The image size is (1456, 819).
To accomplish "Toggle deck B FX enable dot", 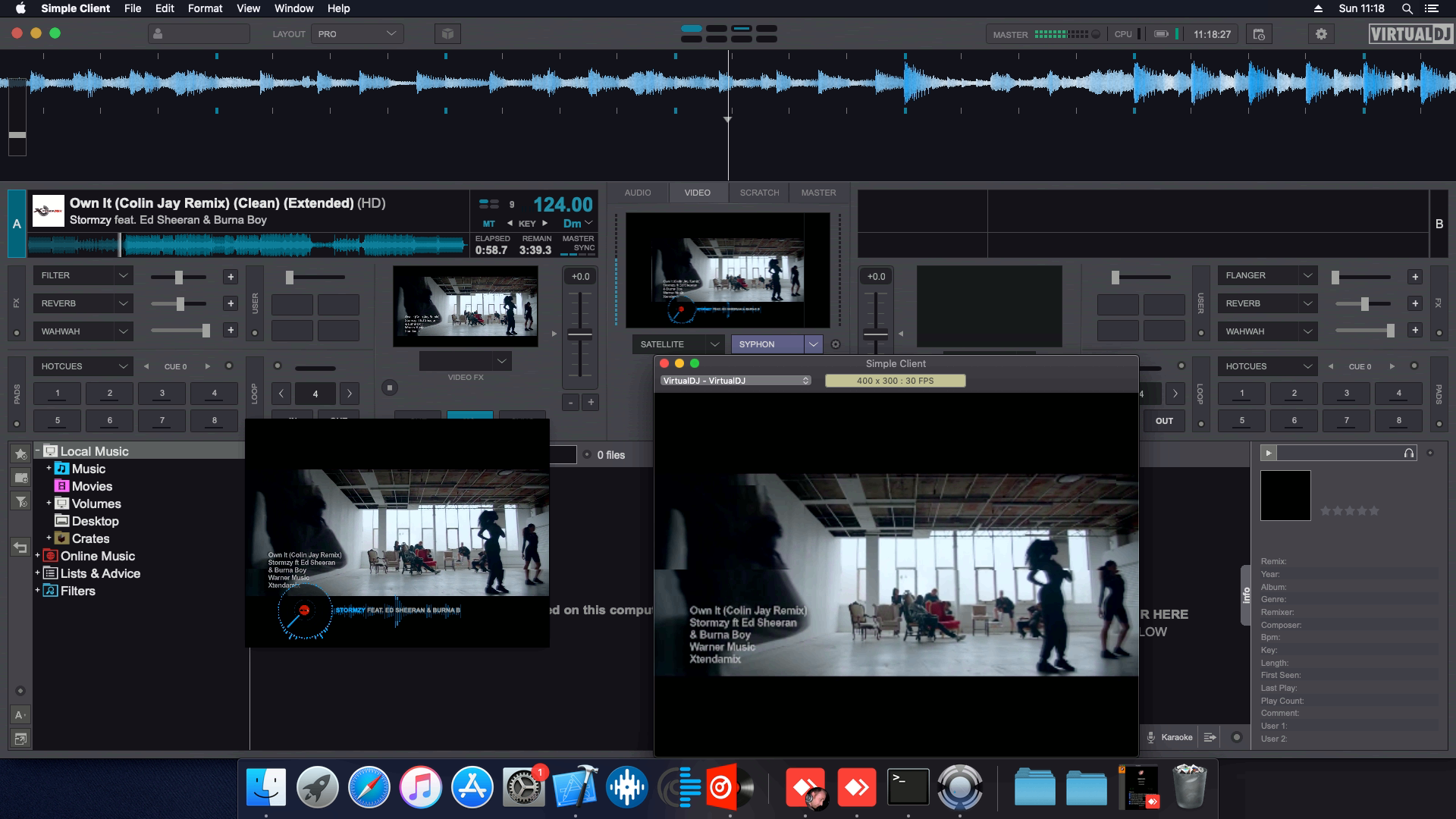I will 1439,333.
